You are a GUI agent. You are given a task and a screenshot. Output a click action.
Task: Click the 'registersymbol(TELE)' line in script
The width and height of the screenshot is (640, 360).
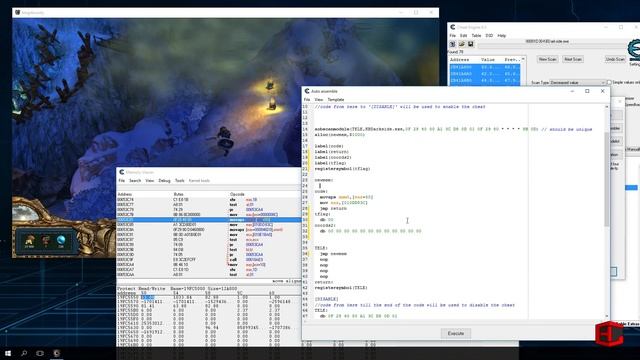click(x=341, y=288)
